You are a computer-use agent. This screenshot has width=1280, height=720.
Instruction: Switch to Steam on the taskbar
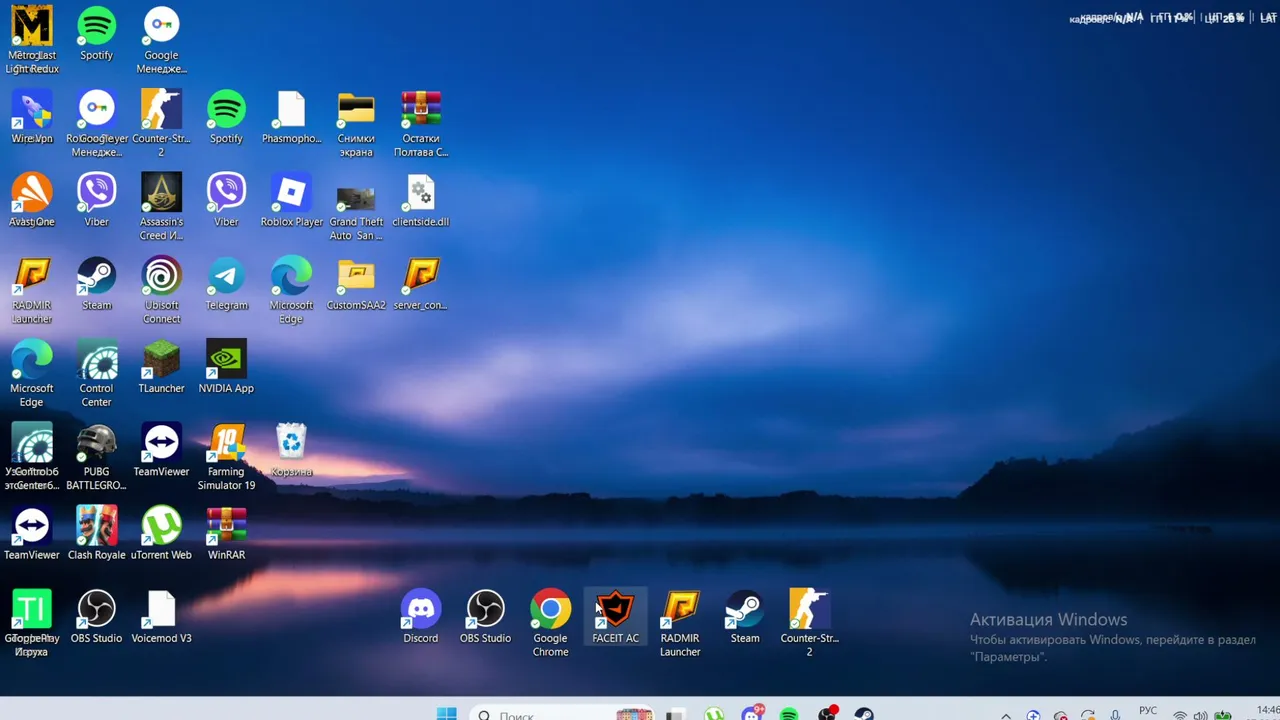(864, 714)
